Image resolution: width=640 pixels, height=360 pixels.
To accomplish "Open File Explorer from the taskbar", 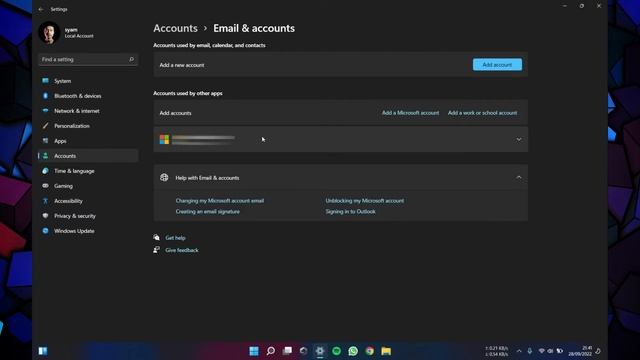I will click(386, 351).
